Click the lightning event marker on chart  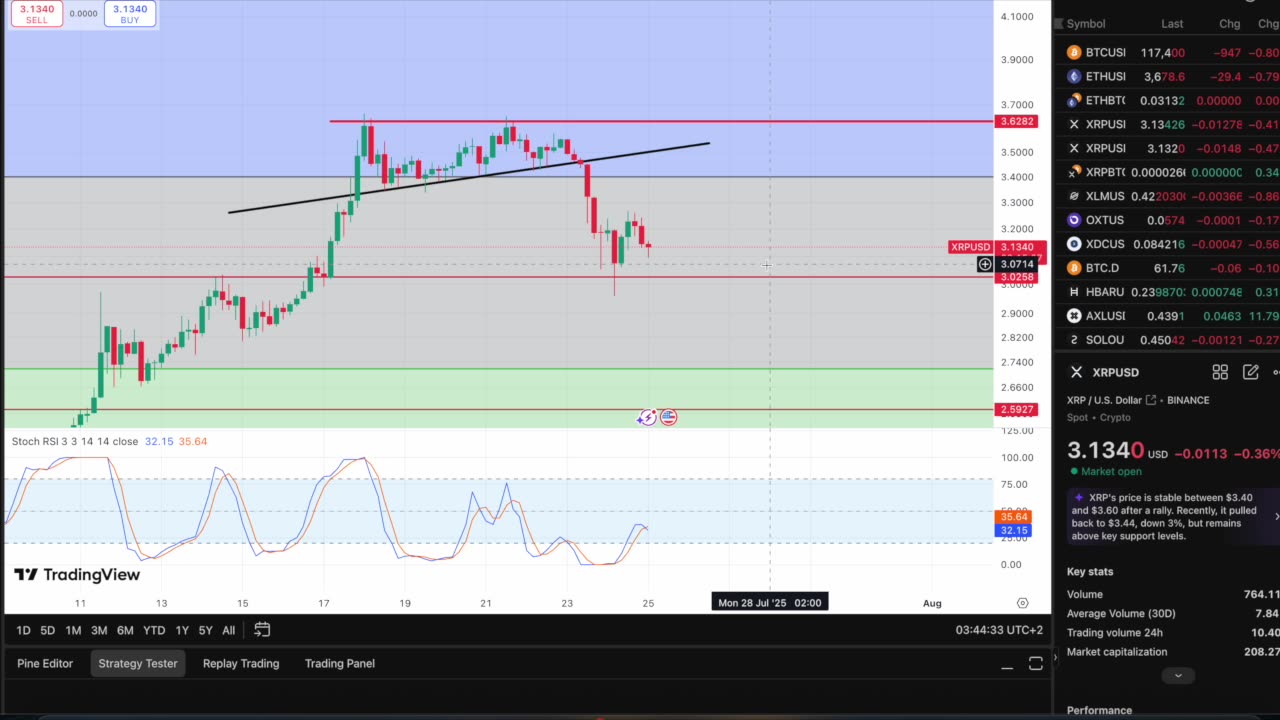(647, 417)
